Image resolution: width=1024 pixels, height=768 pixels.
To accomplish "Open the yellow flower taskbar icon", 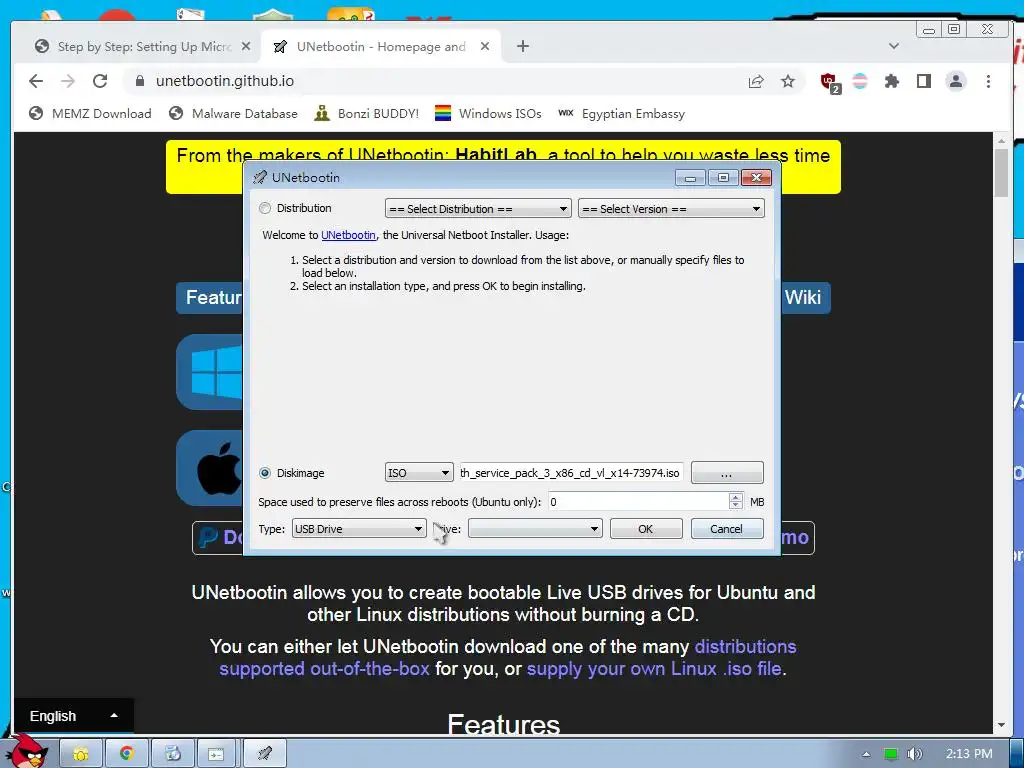I will [80, 754].
